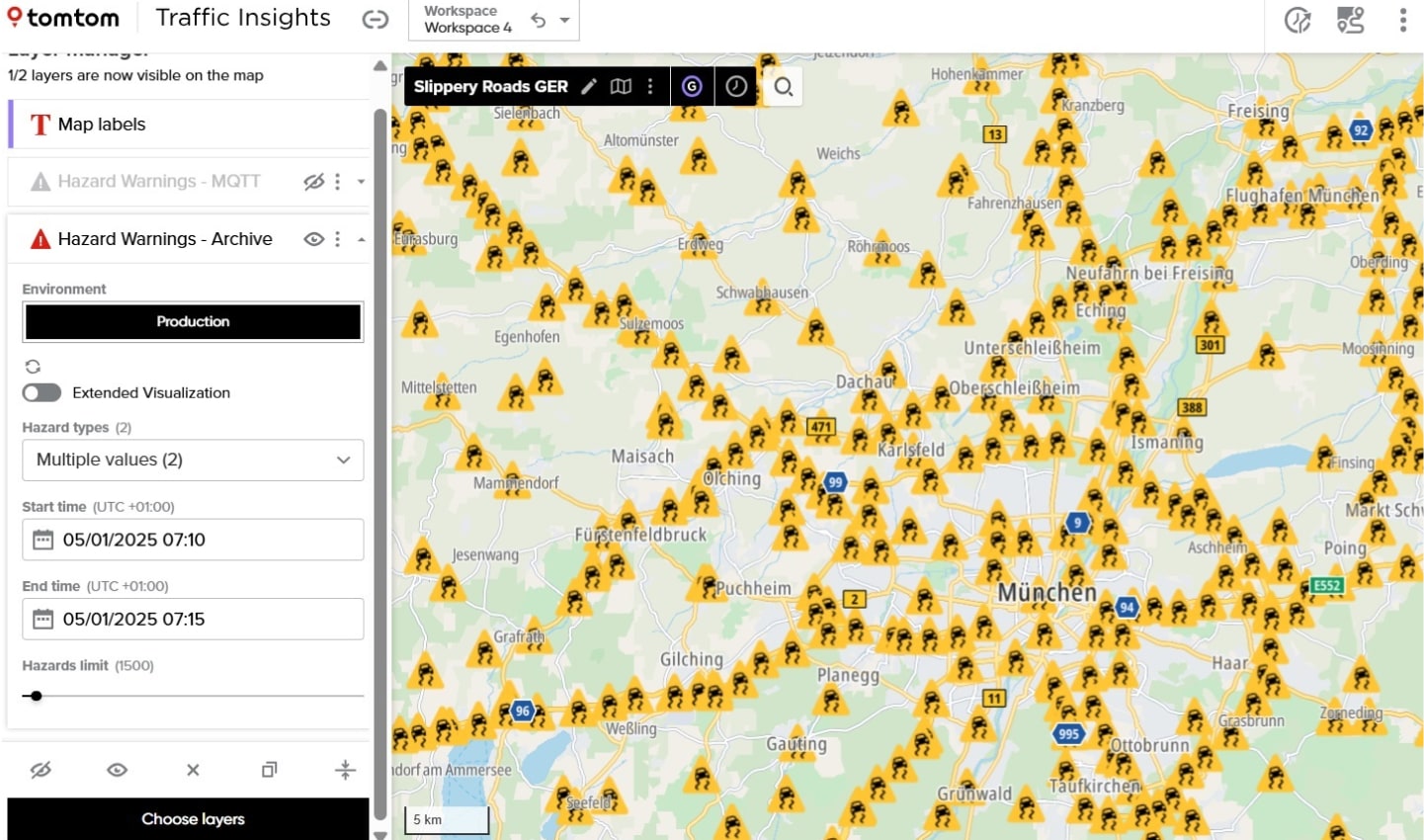
Task: Click the Dachau label on the map
Action: (865, 381)
